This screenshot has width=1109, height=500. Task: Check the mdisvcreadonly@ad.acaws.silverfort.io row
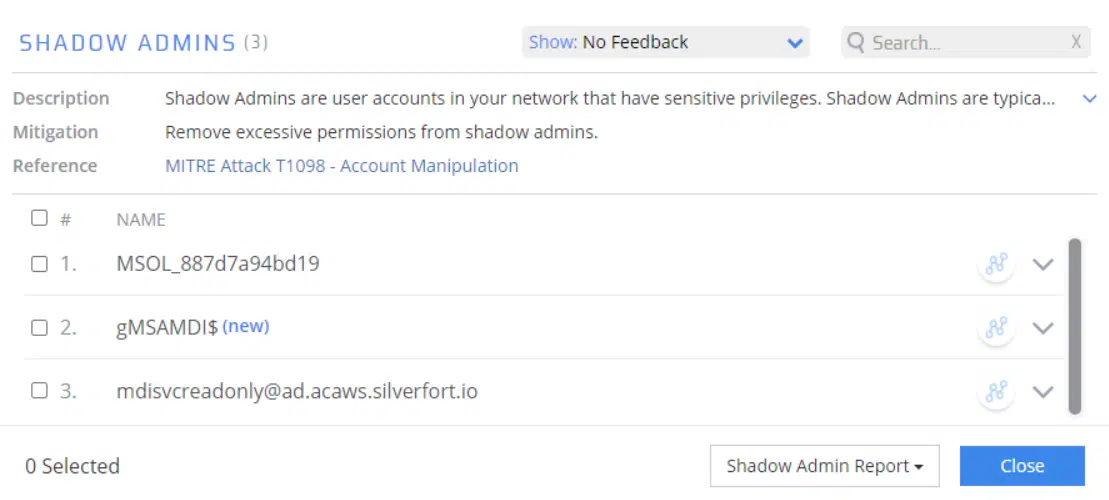(39, 391)
